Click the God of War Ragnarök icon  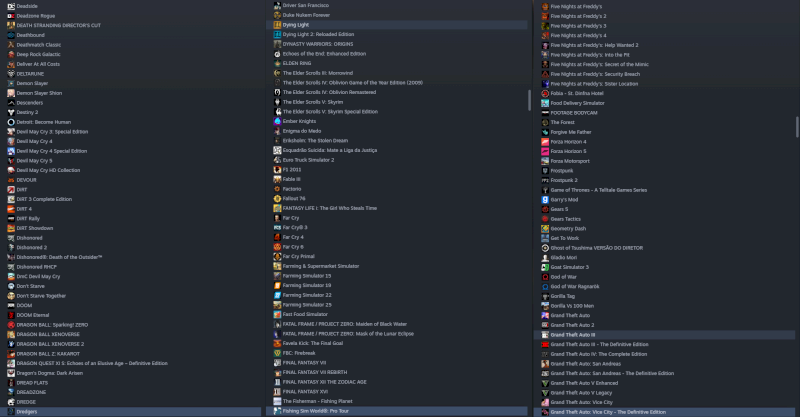point(545,287)
